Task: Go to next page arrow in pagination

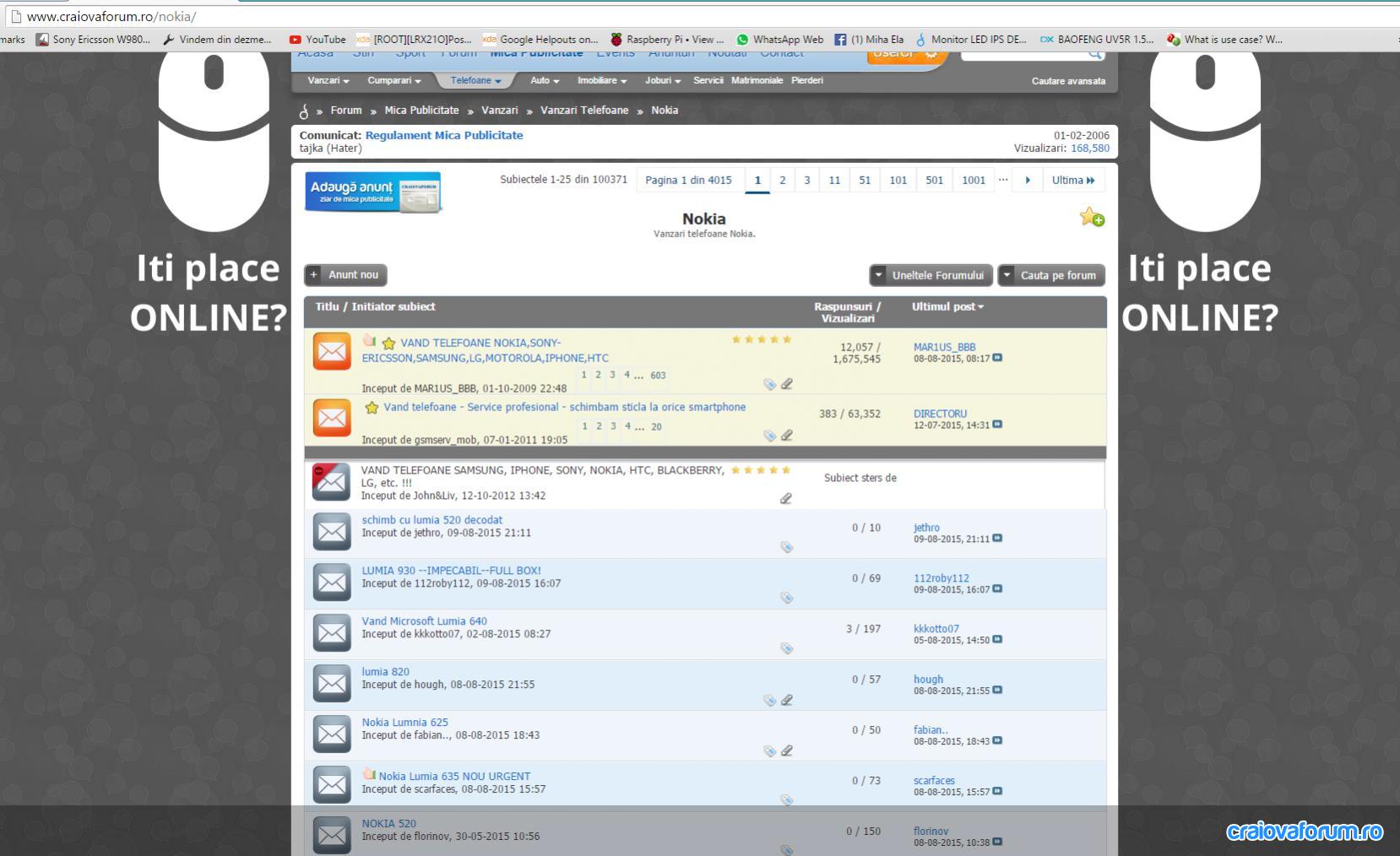Action: tap(1028, 180)
